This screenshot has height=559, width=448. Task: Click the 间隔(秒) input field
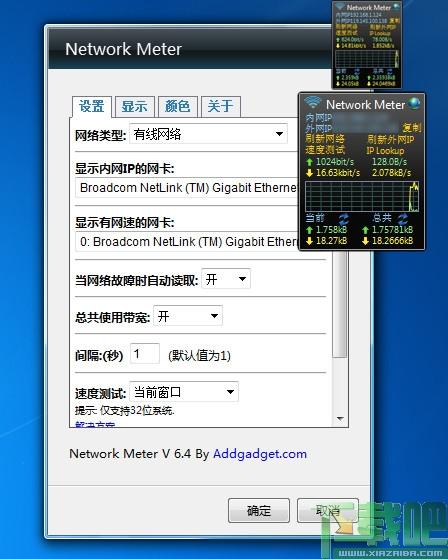click(x=145, y=354)
